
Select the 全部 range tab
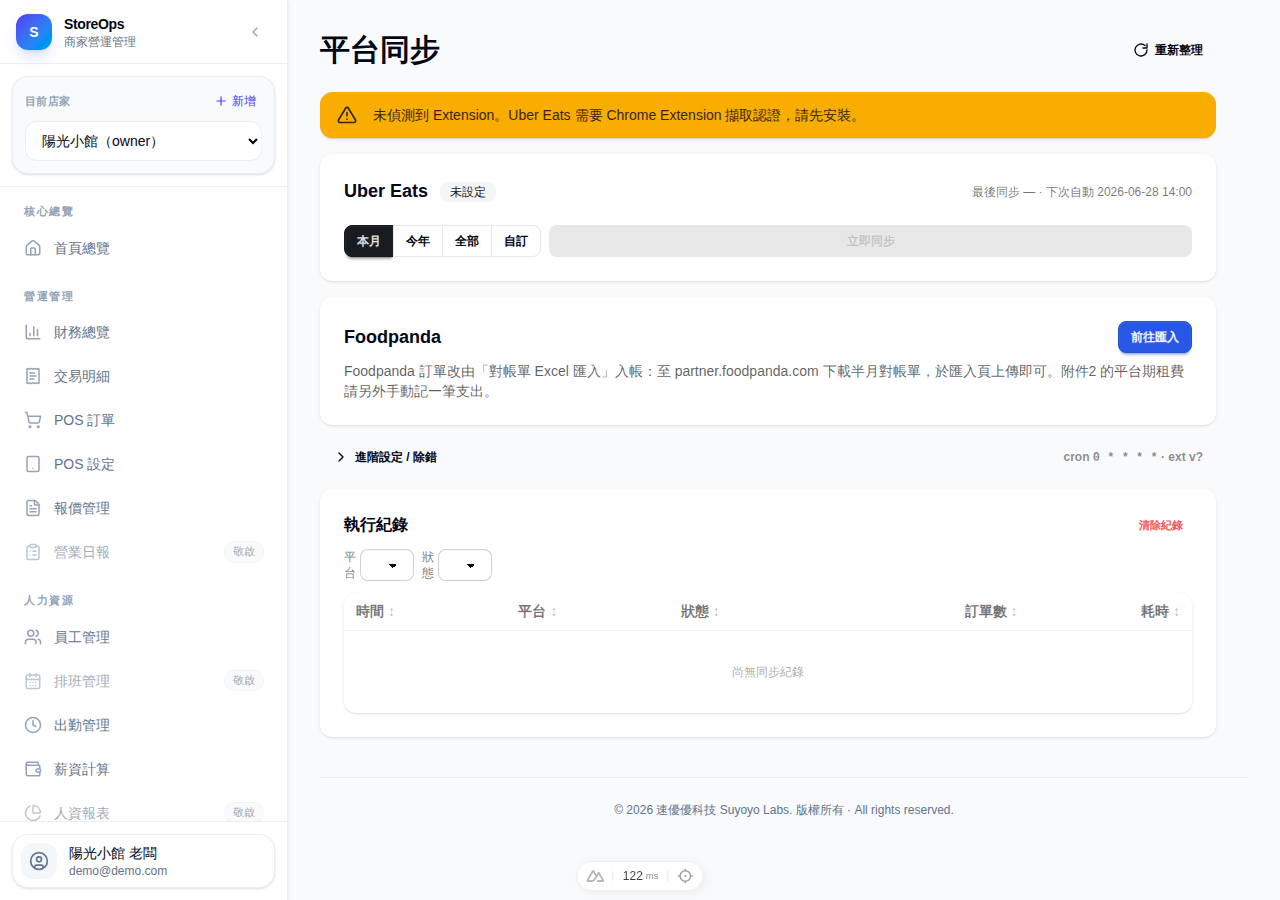467,241
